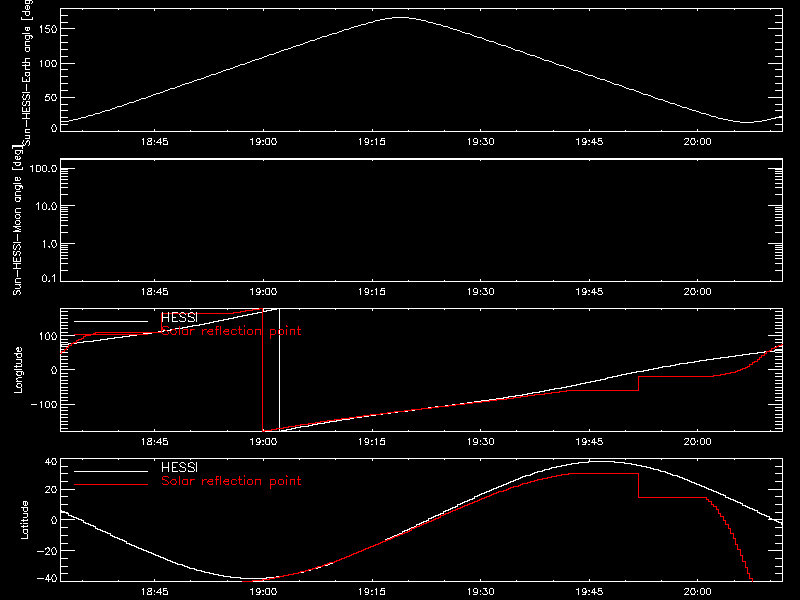The width and height of the screenshot is (800, 600).
Task: Select 18:45 label under Latitude plot
Action: 155,592
